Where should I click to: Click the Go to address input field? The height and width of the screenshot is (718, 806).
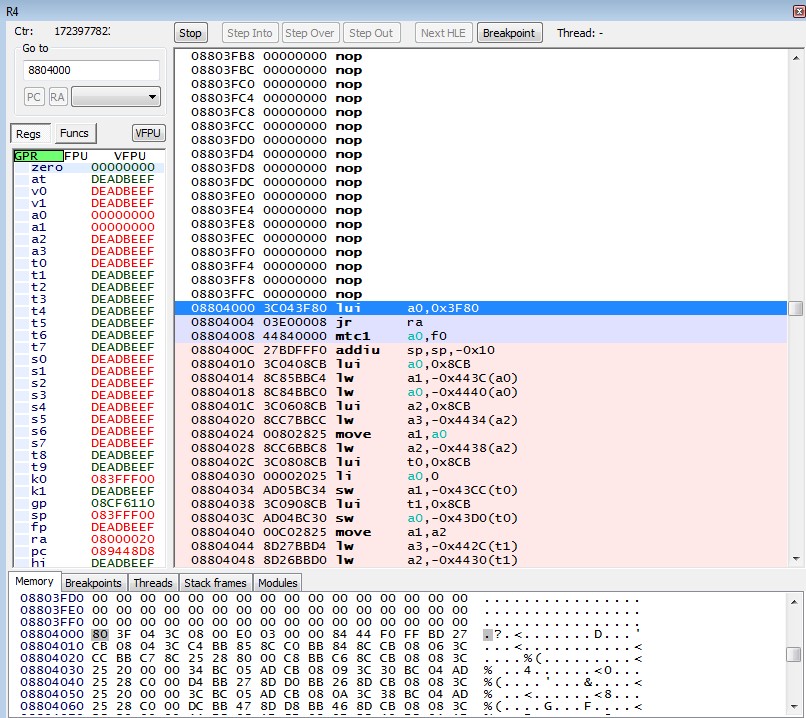pos(91,71)
